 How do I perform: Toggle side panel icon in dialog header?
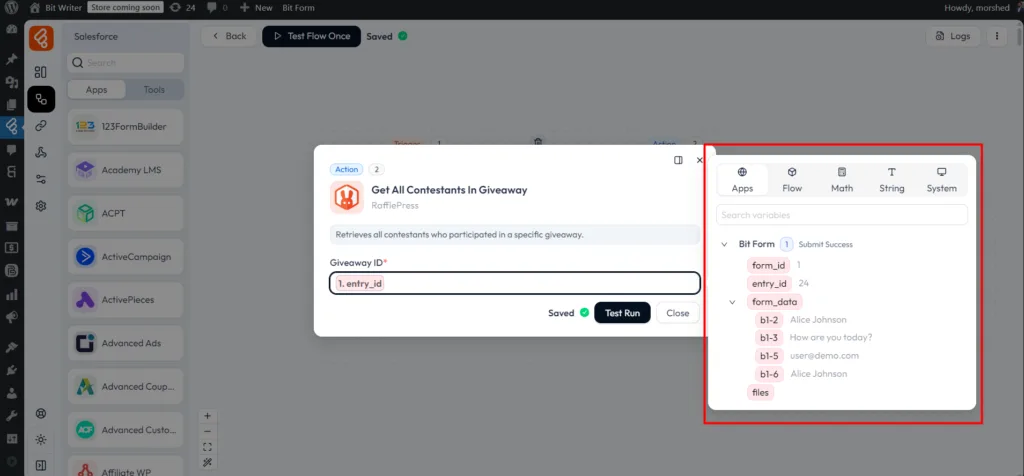pyautogui.click(x=679, y=160)
